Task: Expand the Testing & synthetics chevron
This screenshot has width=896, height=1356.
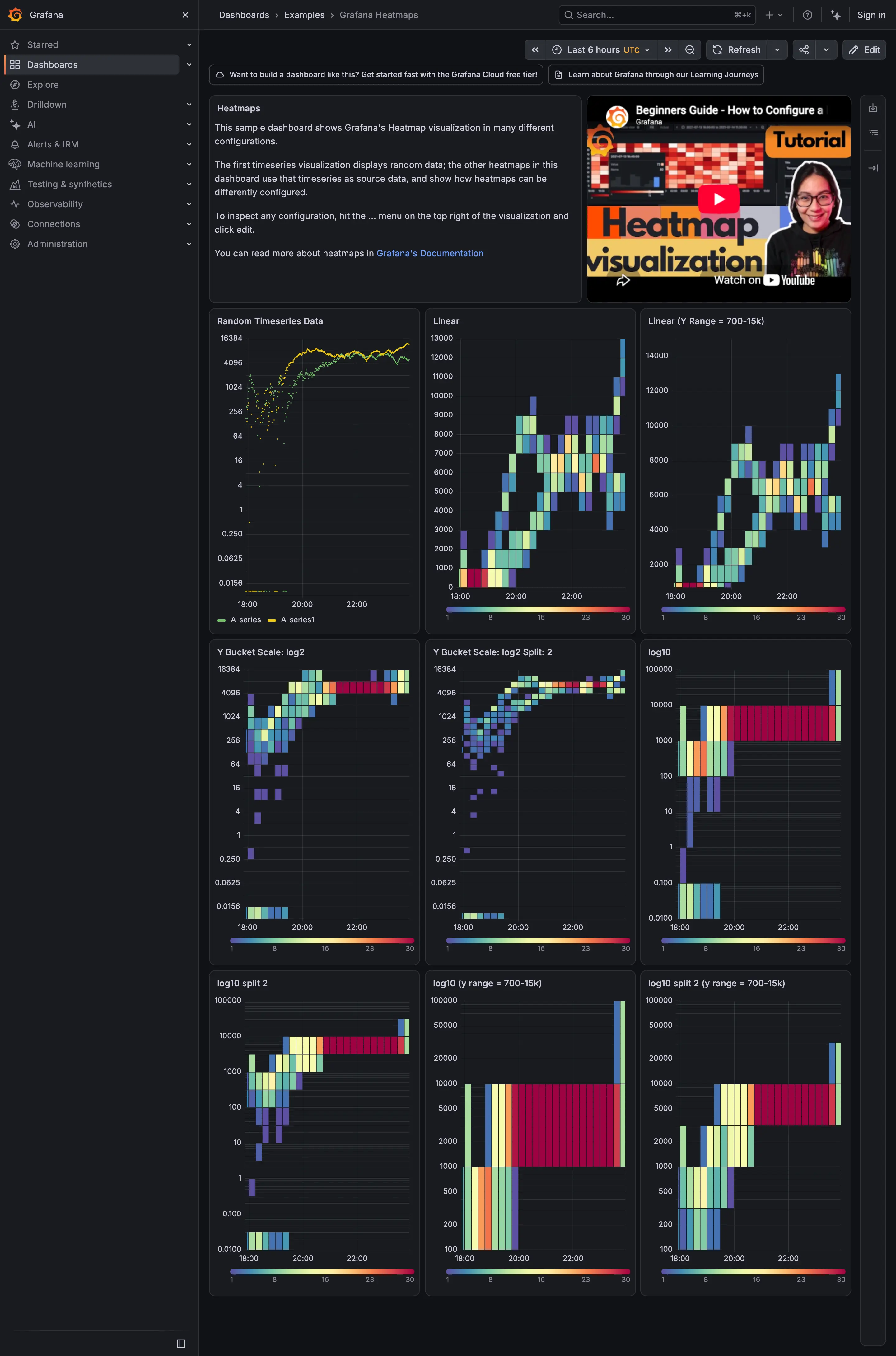Action: [189, 184]
